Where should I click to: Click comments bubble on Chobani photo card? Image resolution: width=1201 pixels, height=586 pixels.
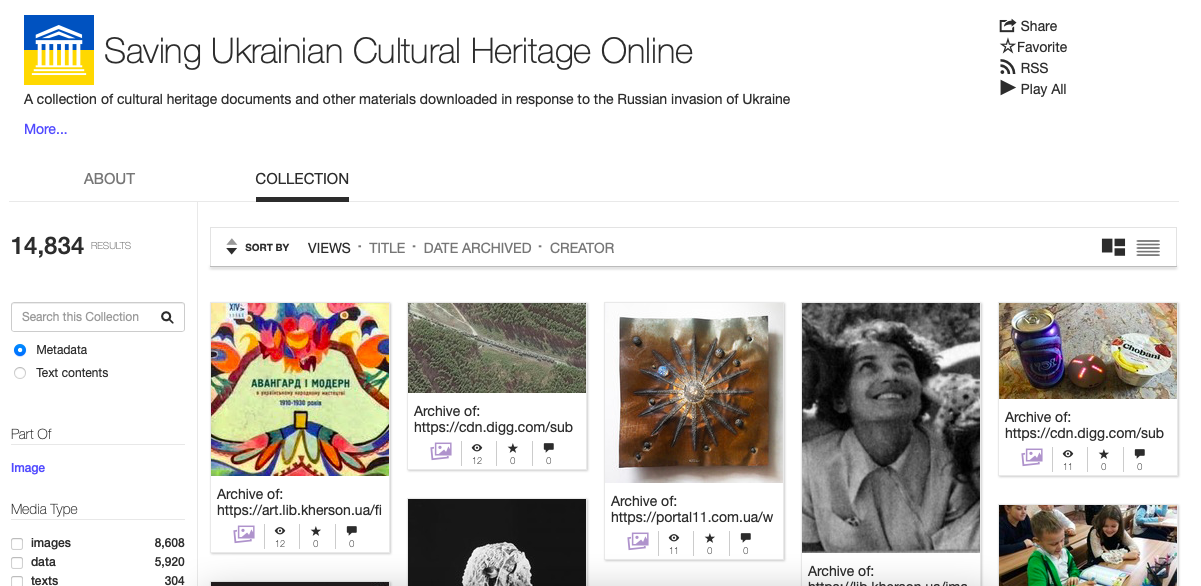[1139, 454]
